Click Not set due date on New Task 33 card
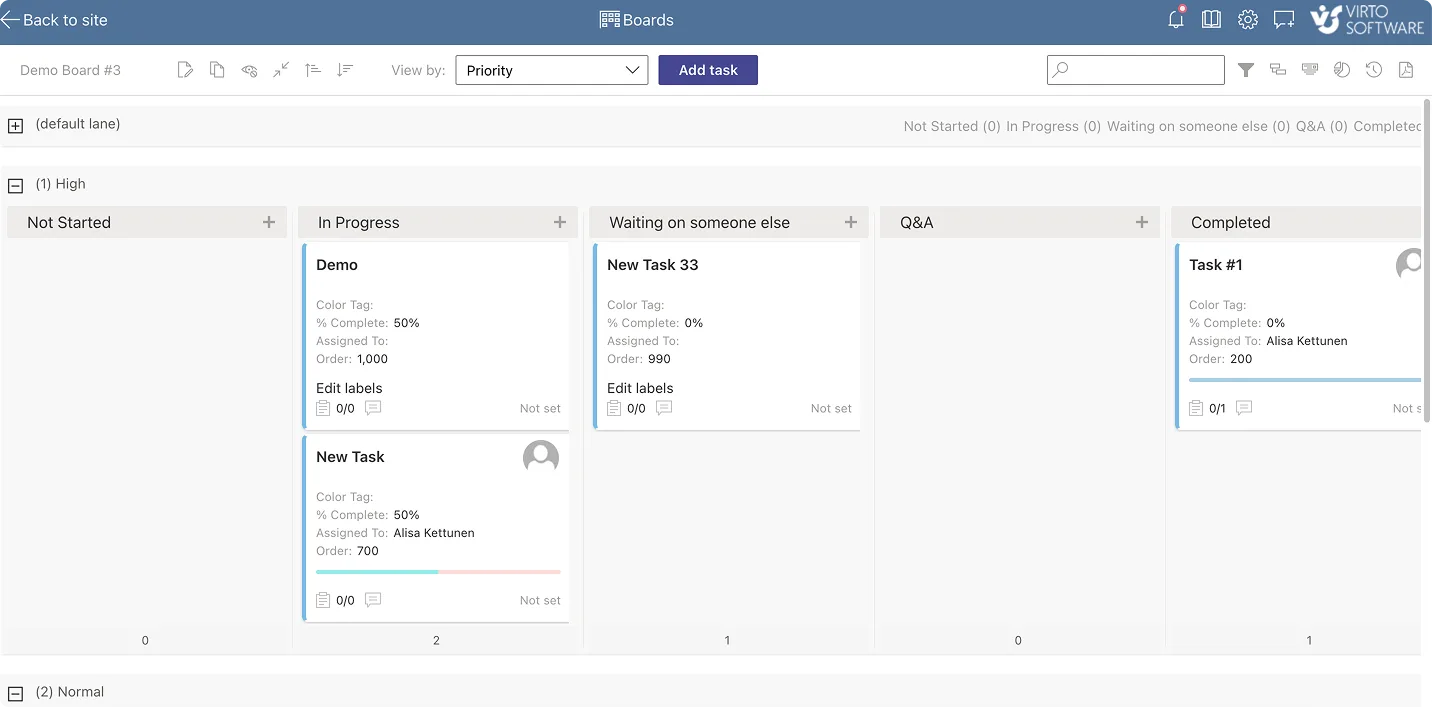This screenshot has height=707, width=1432. pos(831,408)
